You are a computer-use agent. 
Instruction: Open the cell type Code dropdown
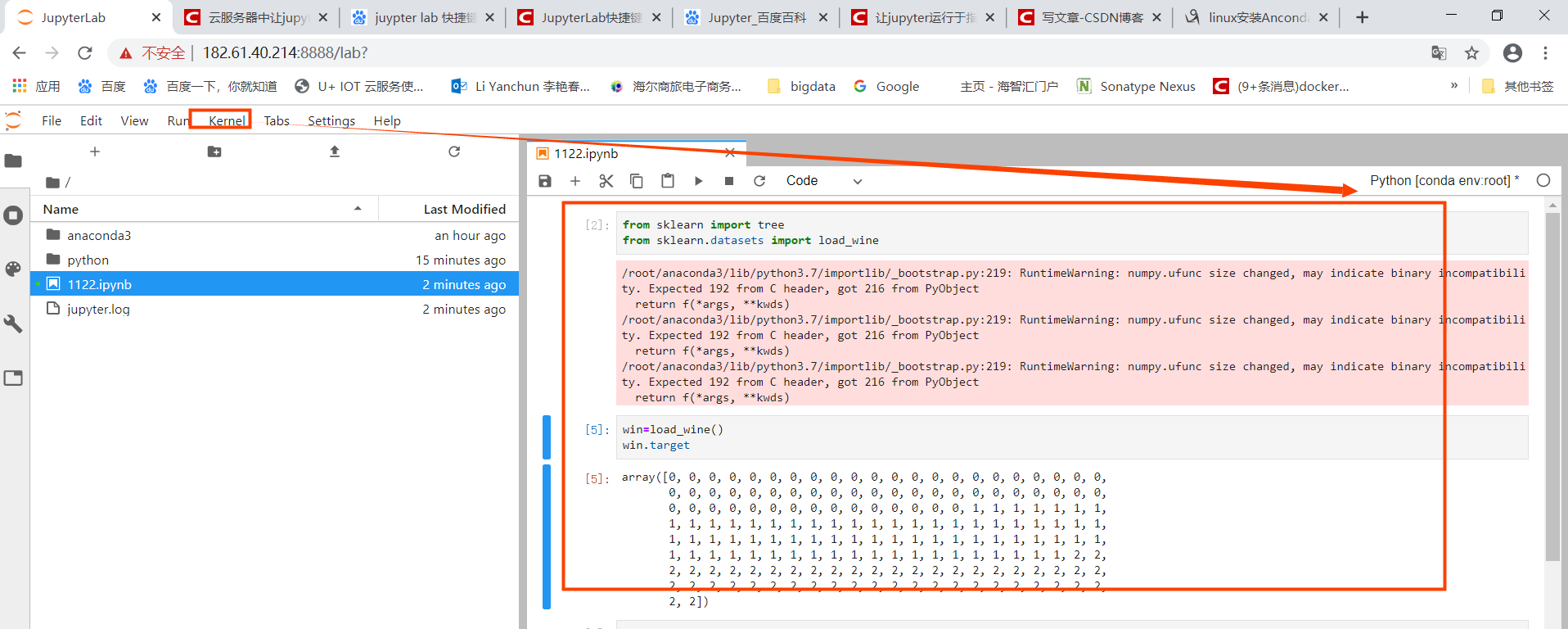coord(824,181)
